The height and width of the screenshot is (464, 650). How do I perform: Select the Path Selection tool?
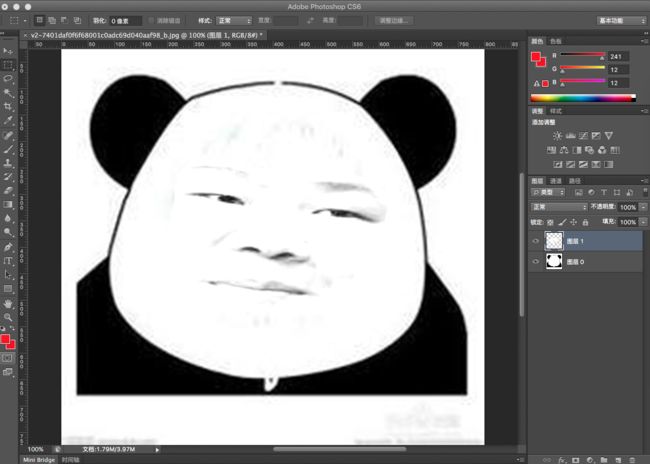[8, 275]
